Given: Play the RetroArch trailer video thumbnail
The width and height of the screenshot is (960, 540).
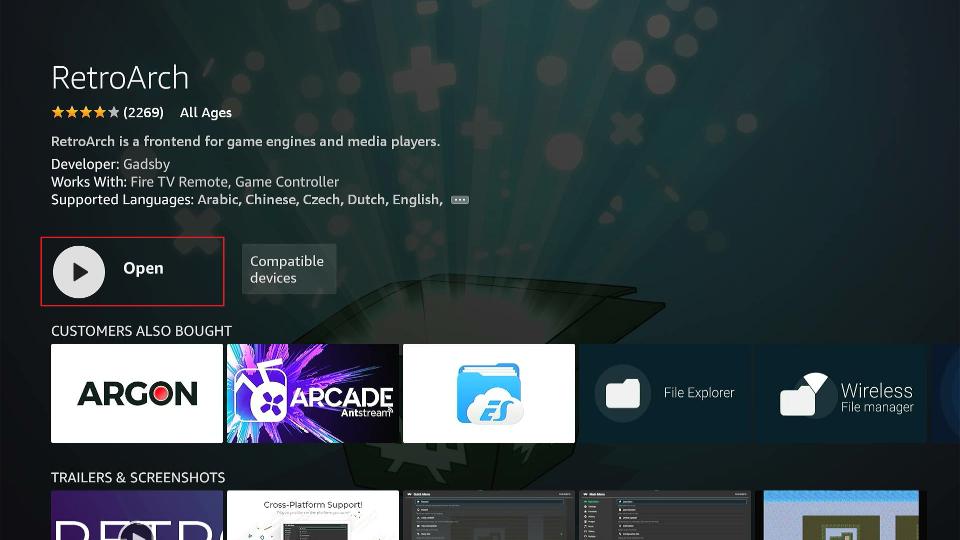Looking at the screenshot, I should 137,515.
